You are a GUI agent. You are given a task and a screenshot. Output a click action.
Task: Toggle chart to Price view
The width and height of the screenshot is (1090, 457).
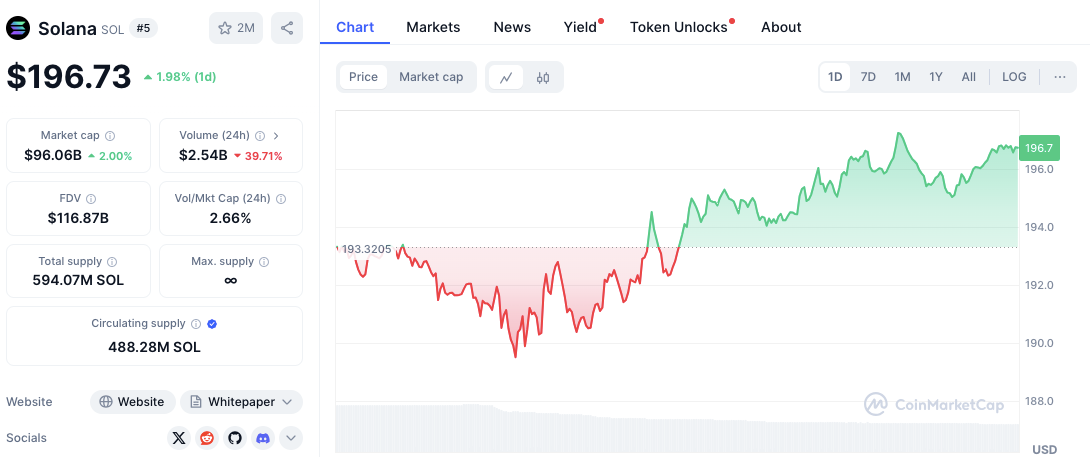coord(363,77)
